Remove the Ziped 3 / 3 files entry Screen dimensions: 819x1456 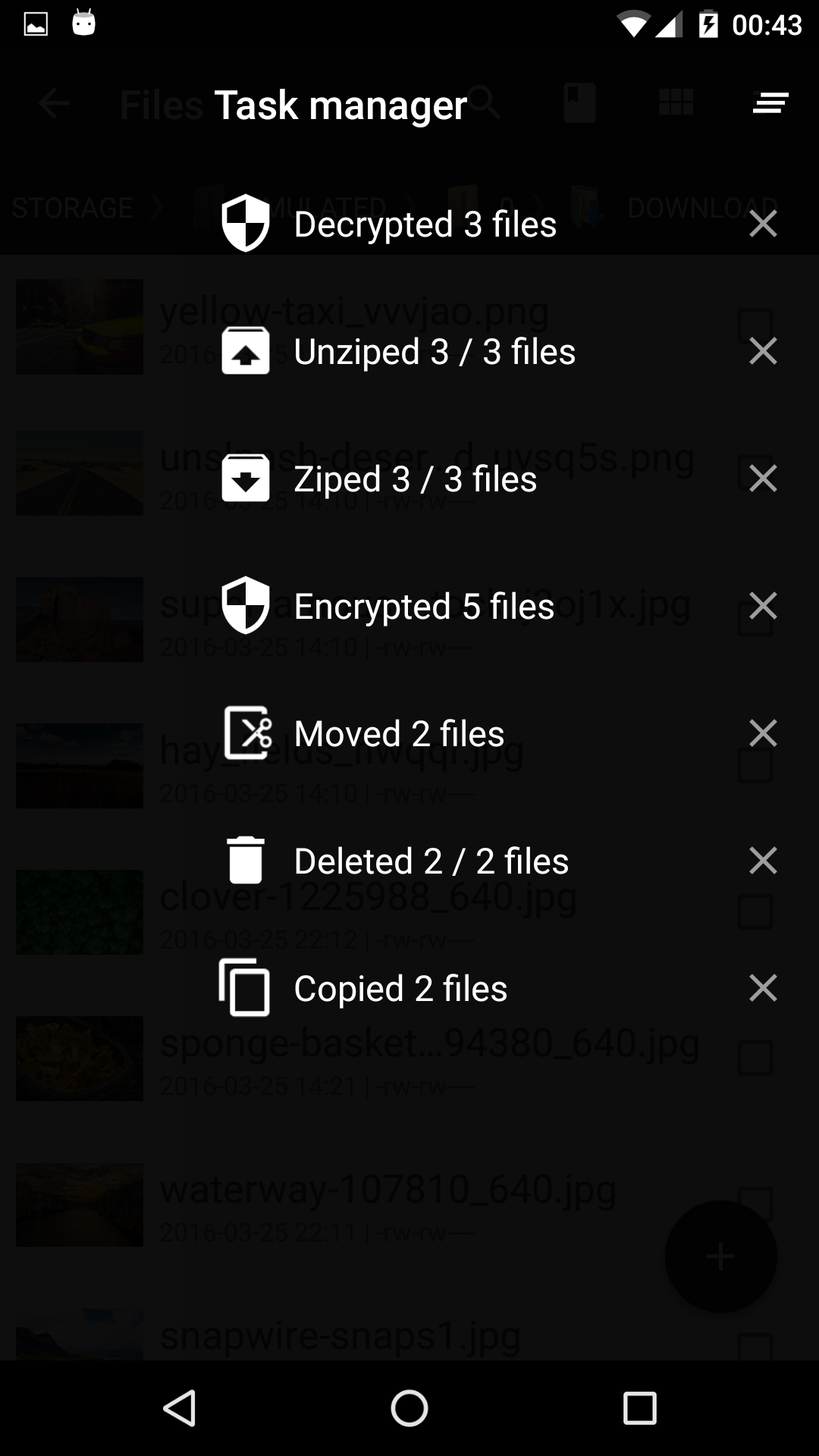763,479
